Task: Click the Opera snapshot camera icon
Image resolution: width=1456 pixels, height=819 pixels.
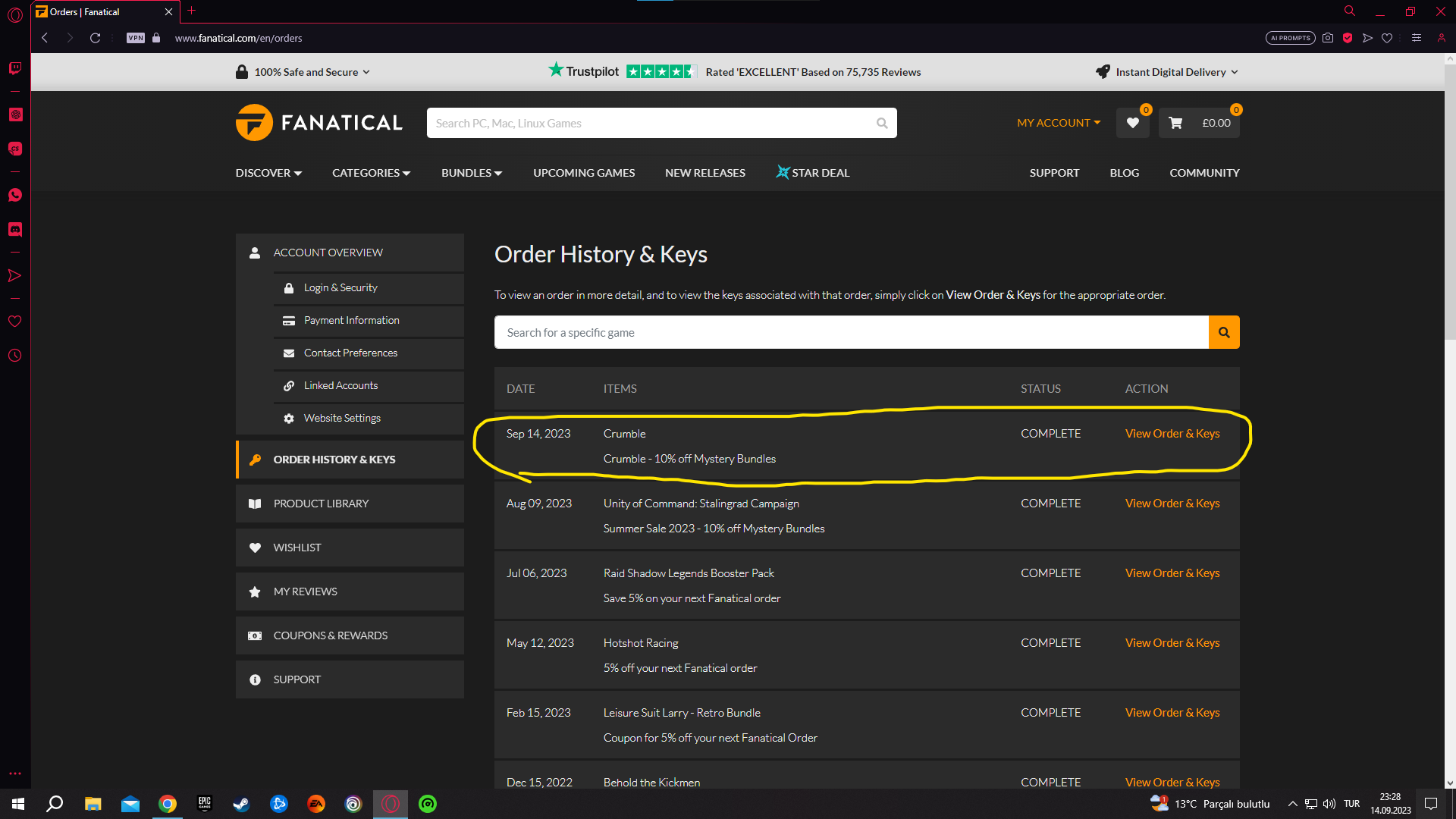Action: click(x=1328, y=38)
